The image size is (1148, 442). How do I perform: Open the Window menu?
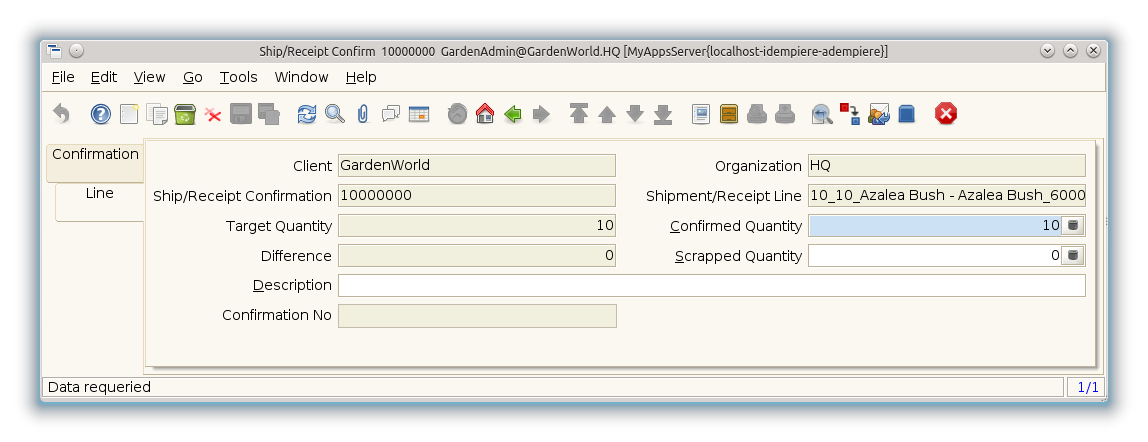pos(301,77)
